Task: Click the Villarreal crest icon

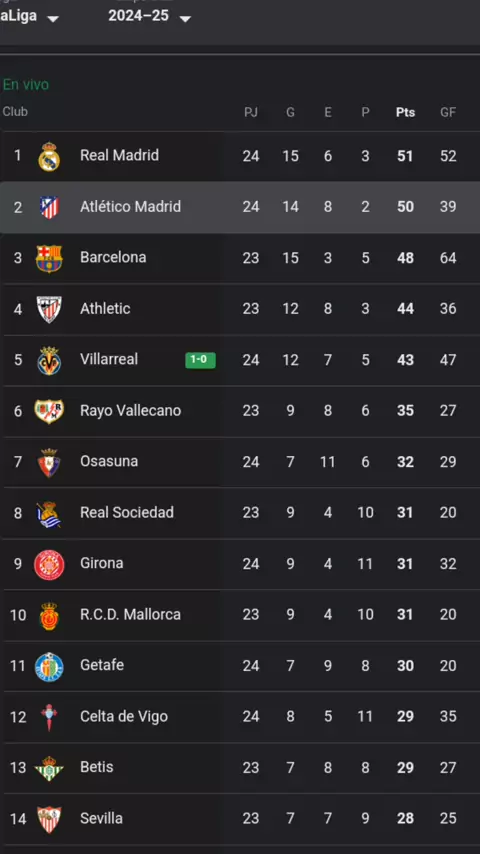Action: pyautogui.click(x=49, y=360)
